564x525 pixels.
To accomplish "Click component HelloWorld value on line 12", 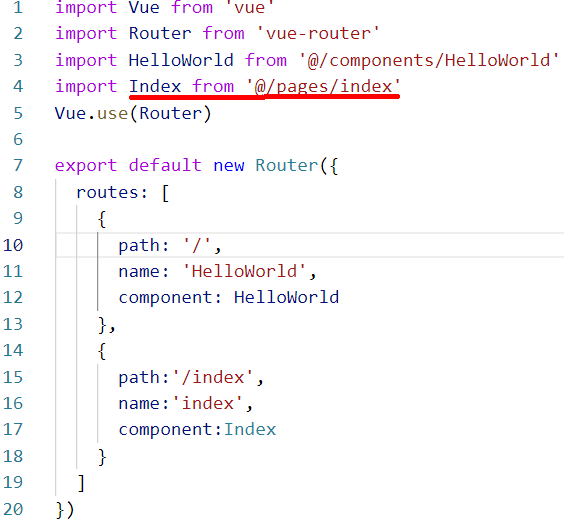I will pyautogui.click(x=286, y=297).
